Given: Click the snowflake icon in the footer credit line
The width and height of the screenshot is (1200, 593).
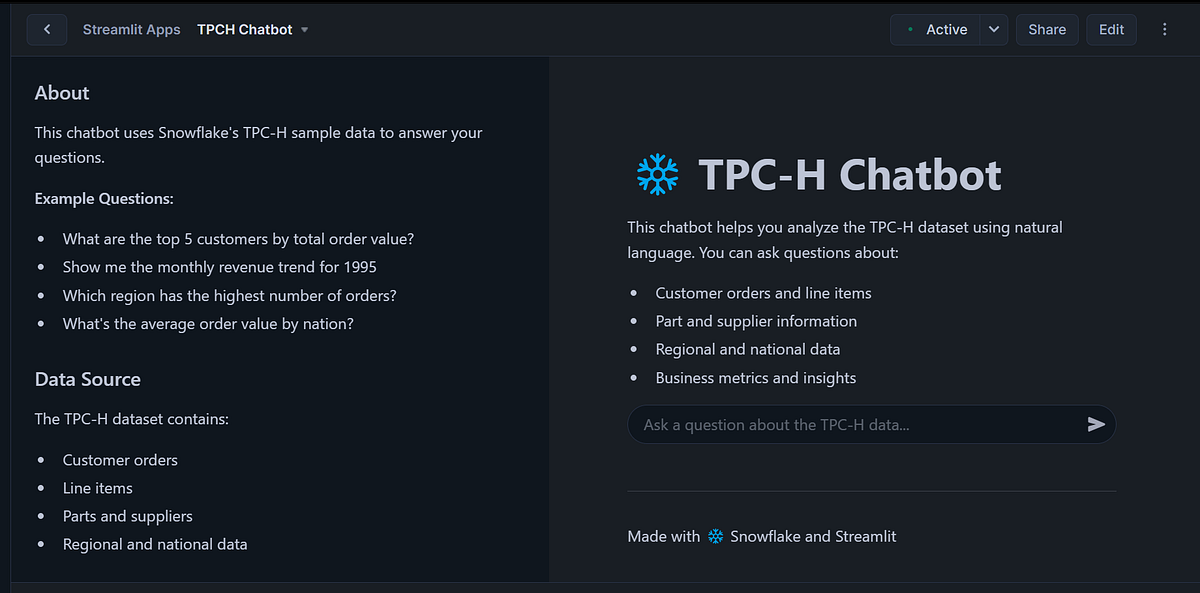Looking at the screenshot, I should pyautogui.click(x=714, y=536).
